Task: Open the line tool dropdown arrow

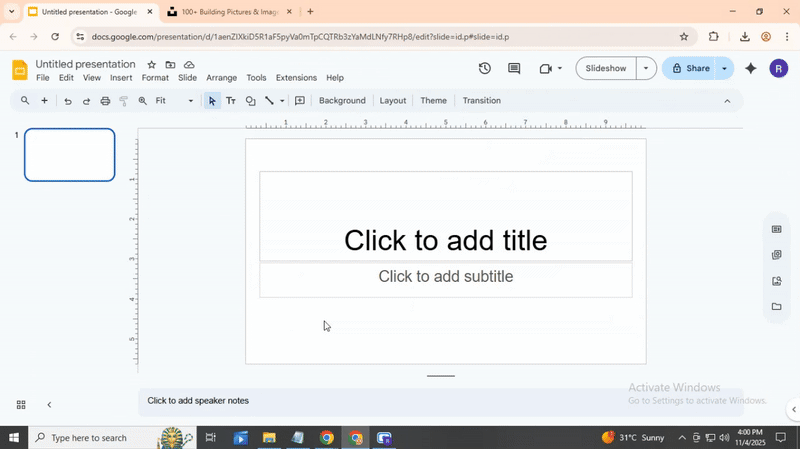Action: (x=282, y=101)
